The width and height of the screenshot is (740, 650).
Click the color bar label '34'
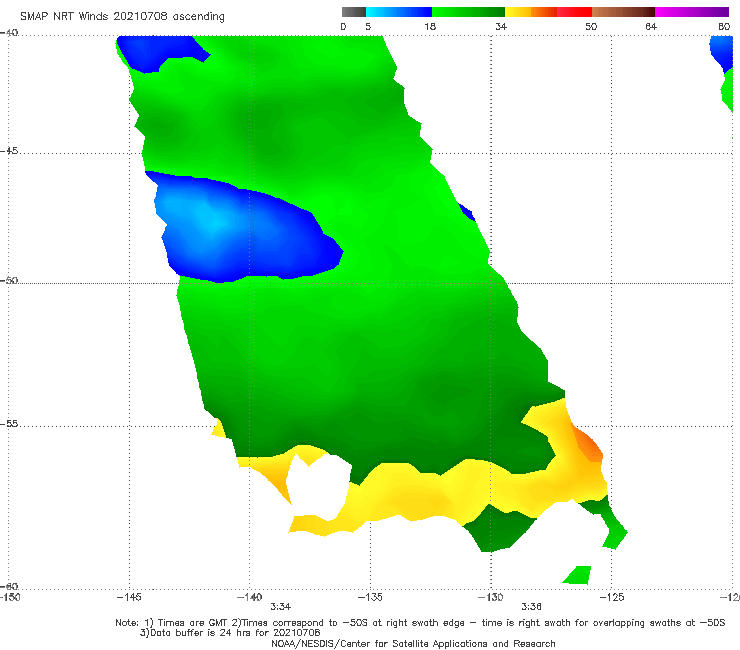coord(501,27)
